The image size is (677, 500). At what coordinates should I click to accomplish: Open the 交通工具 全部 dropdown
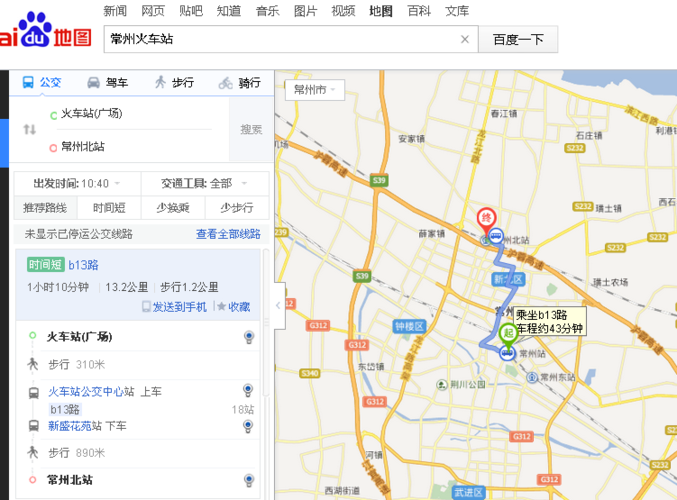(x=205, y=184)
